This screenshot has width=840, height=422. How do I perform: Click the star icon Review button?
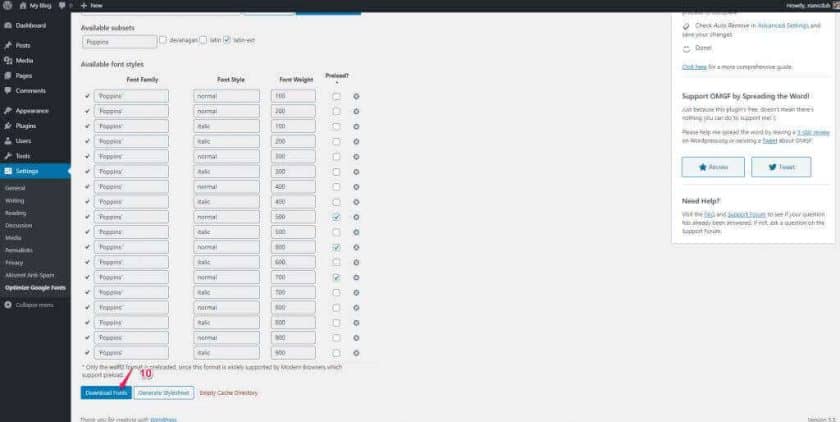tap(713, 167)
